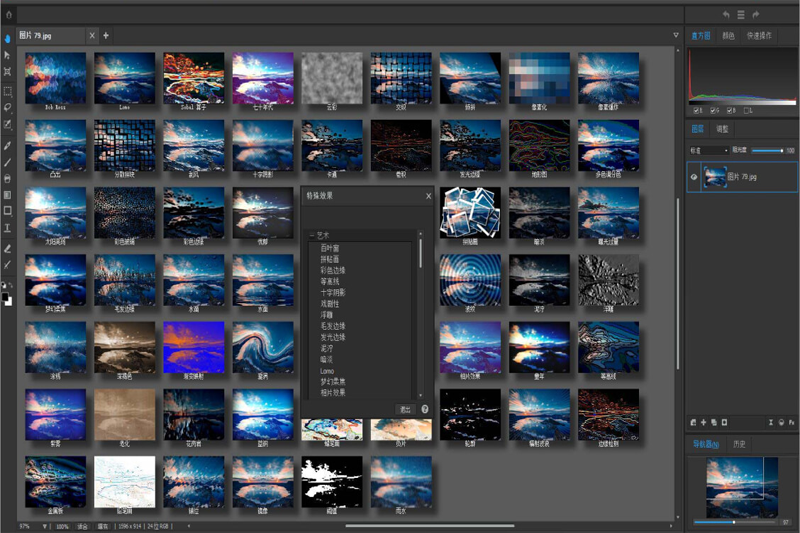Collapse the 艺术 category in effects list
The image size is (800, 533).
tap(311, 235)
